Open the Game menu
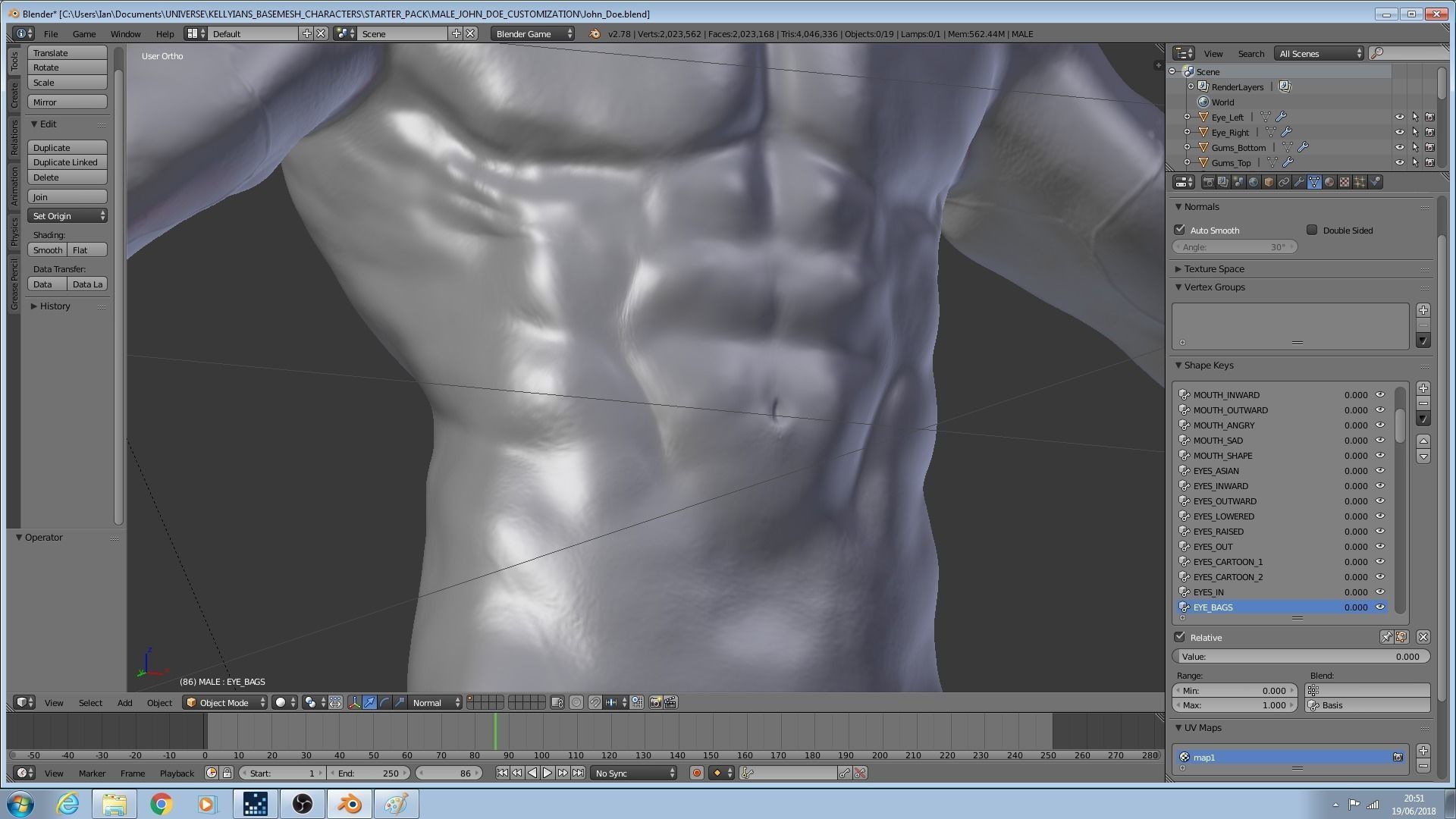Viewport: 1456px width, 819px height. click(x=84, y=33)
